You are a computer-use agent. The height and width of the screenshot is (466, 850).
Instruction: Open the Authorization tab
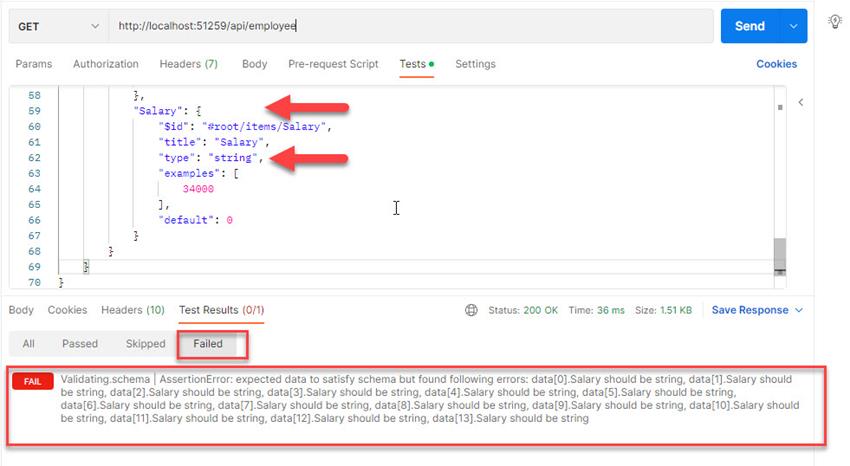point(106,64)
